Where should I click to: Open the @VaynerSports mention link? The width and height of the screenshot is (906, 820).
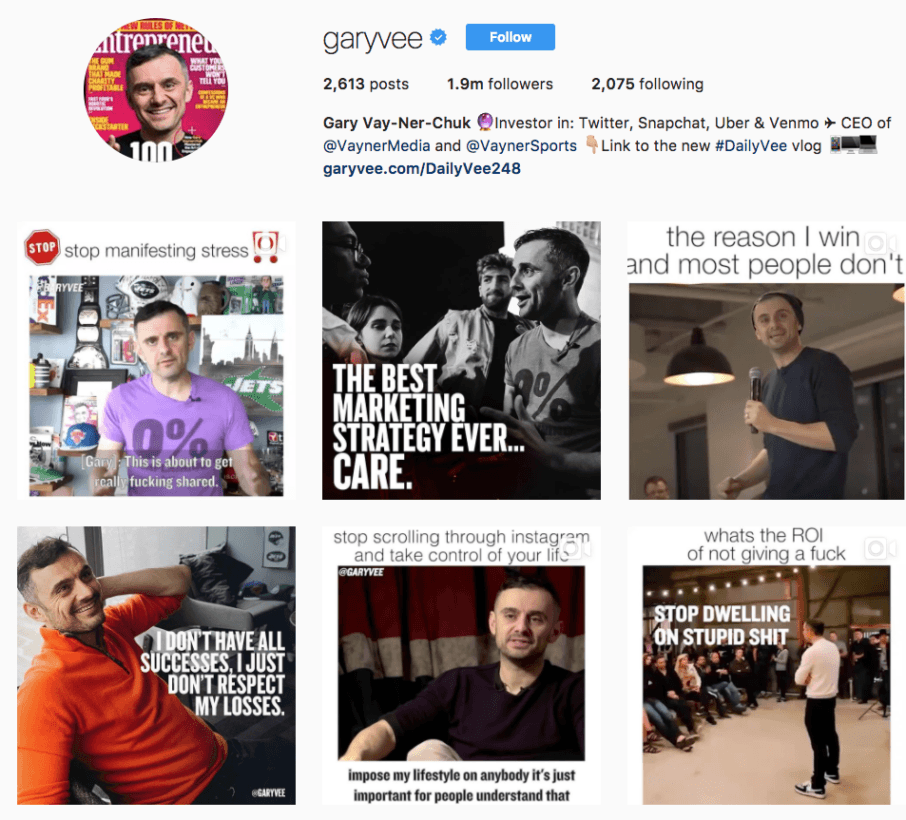click(521, 146)
